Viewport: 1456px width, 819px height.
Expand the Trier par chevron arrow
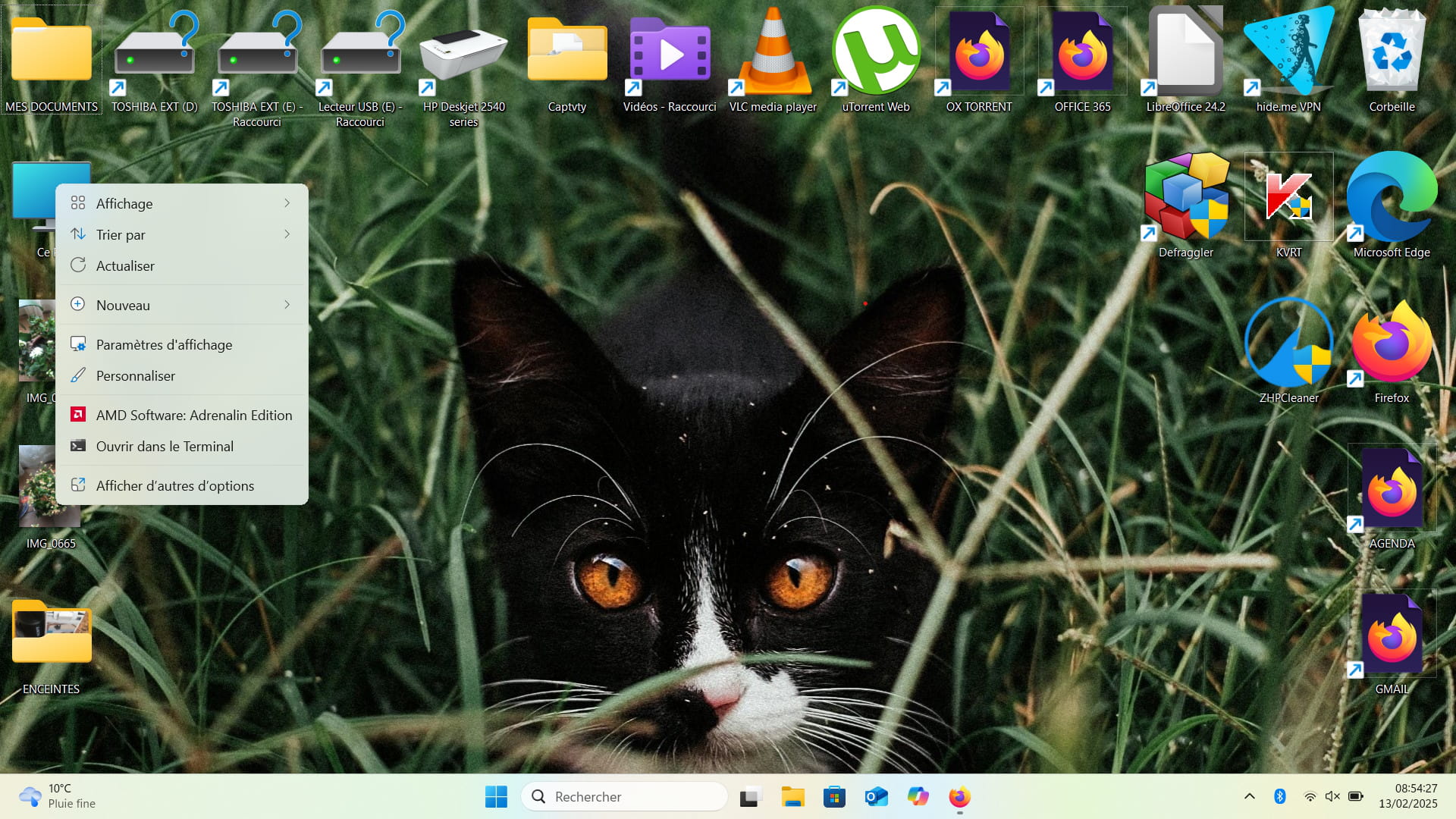(x=287, y=234)
